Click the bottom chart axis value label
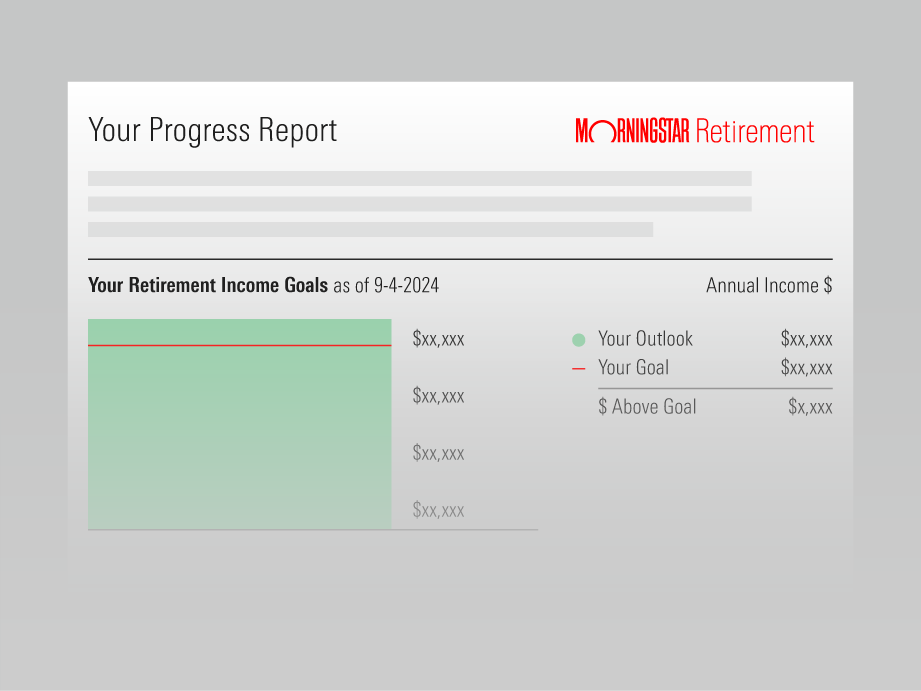 (x=438, y=510)
